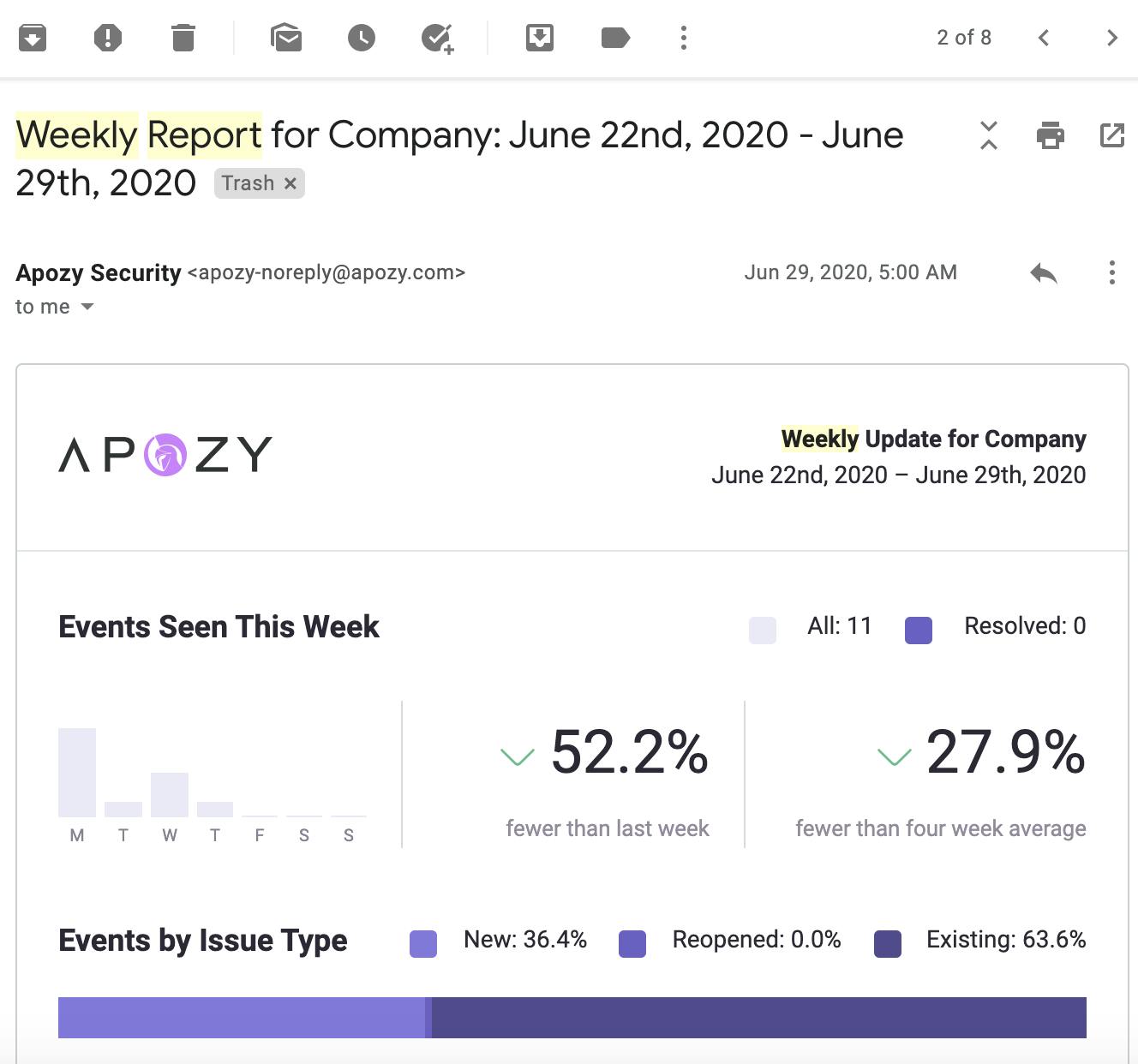Image resolution: width=1138 pixels, height=1064 pixels.
Task: Print this email conversation
Action: point(1051,135)
